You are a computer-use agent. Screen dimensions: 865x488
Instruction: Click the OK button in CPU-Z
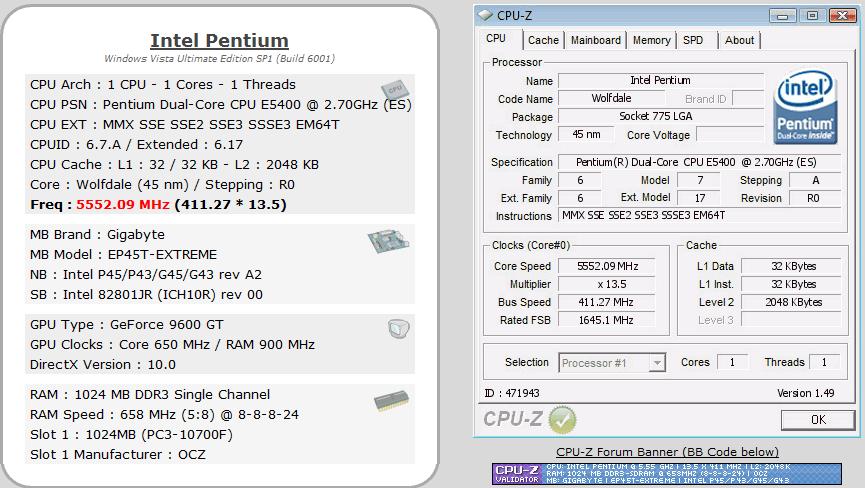(818, 420)
